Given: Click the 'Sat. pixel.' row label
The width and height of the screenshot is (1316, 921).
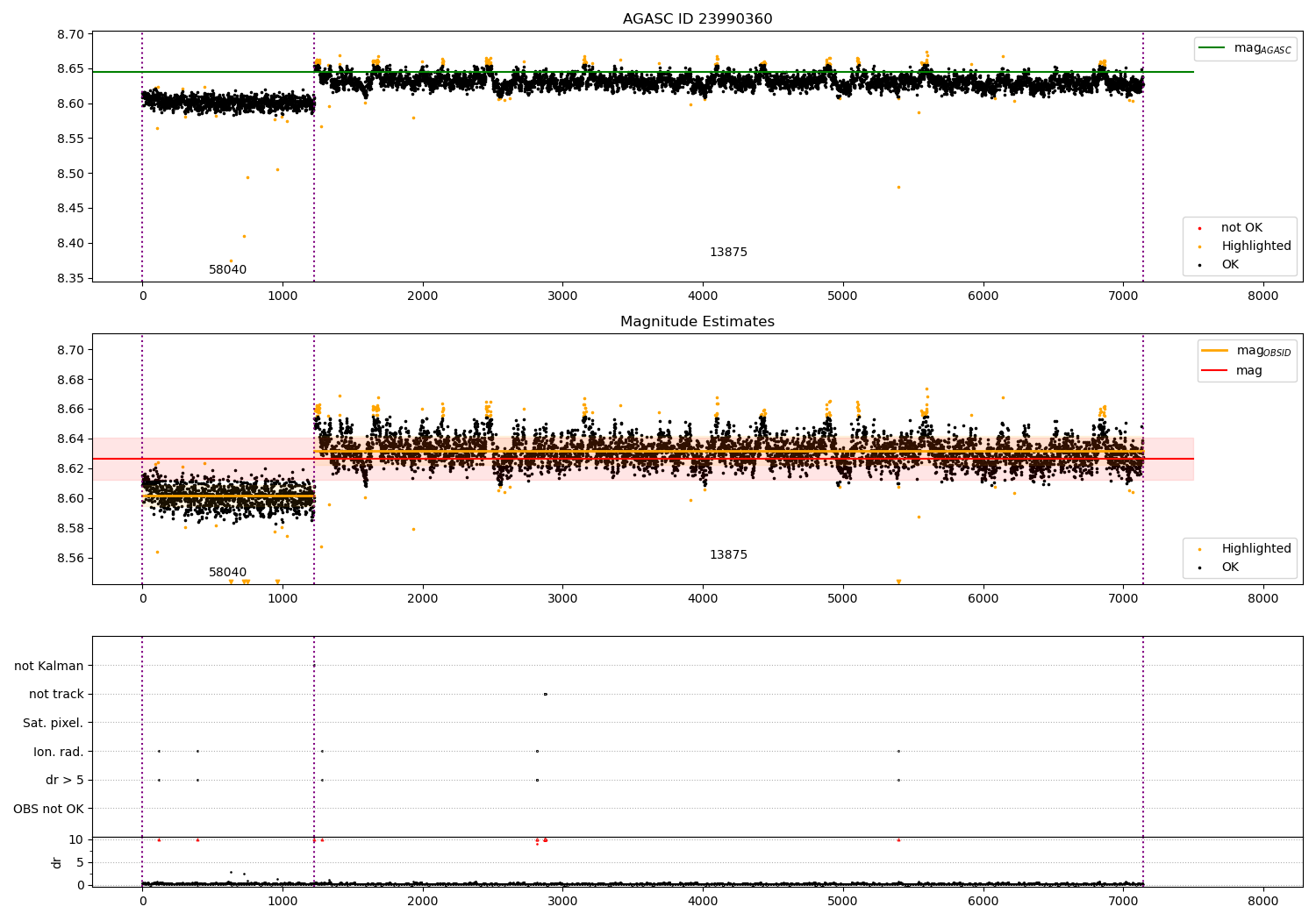Looking at the screenshot, I should (54, 724).
